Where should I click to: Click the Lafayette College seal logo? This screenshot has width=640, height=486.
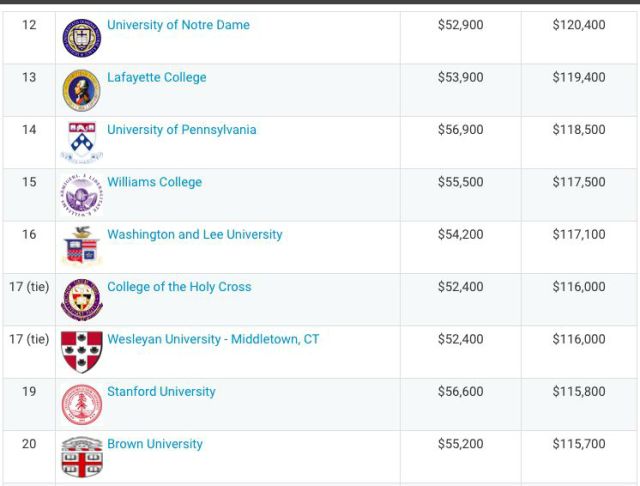[x=82, y=90]
